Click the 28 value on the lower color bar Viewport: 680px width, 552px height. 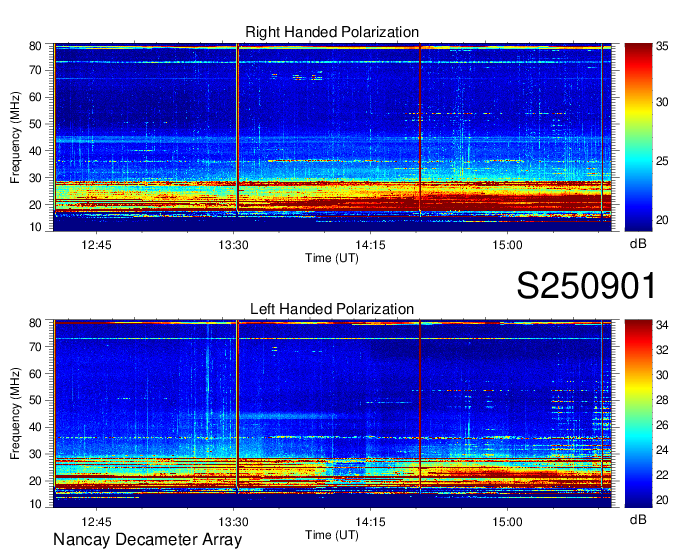(x=662, y=400)
